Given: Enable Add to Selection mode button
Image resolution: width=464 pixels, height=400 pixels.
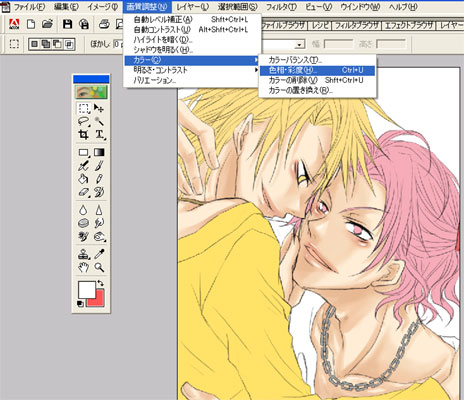Looking at the screenshot, I should point(46,44).
